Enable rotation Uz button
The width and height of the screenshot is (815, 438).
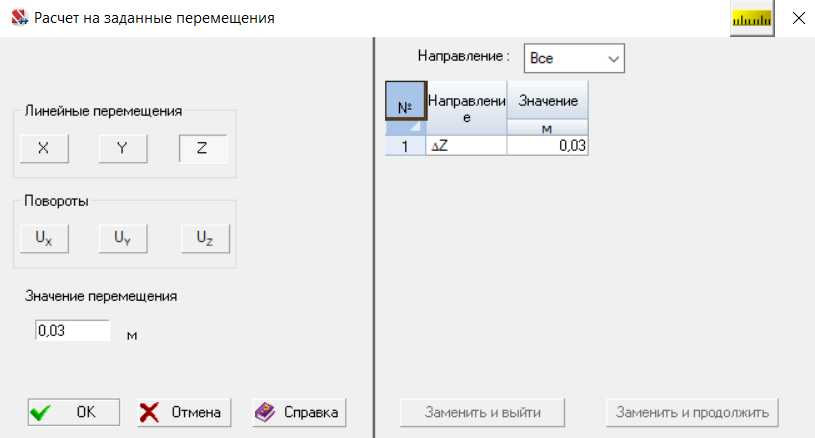(205, 238)
